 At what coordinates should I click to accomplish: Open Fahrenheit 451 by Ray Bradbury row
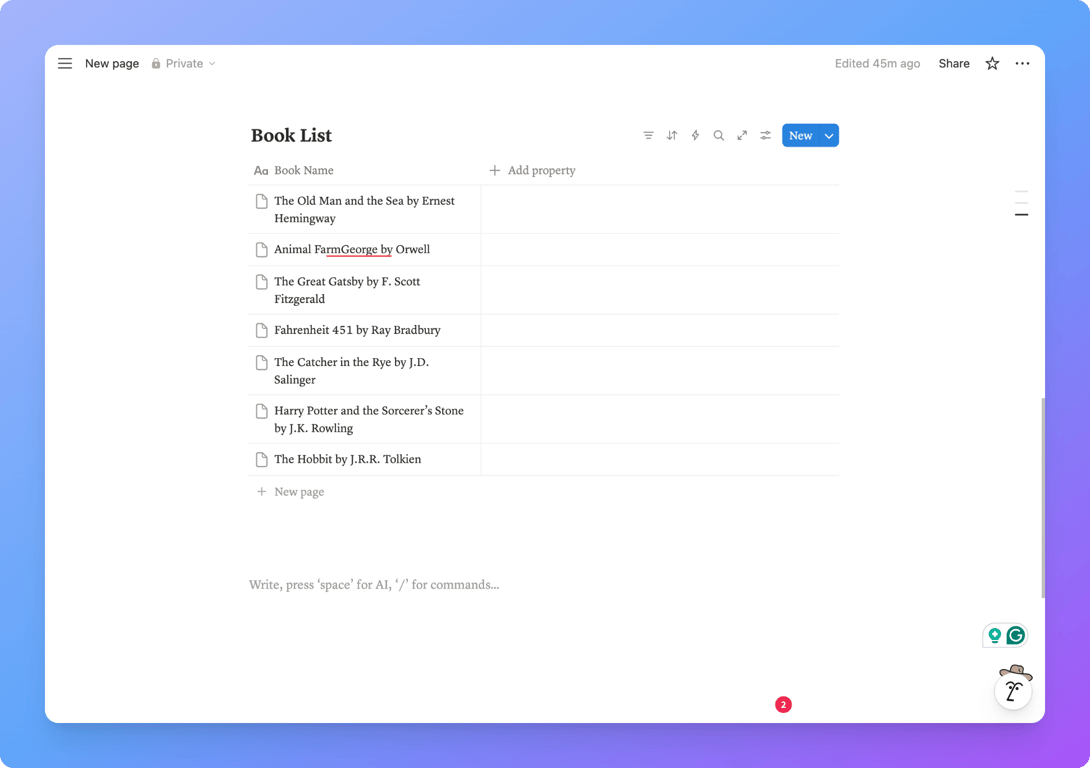pyautogui.click(x=357, y=330)
